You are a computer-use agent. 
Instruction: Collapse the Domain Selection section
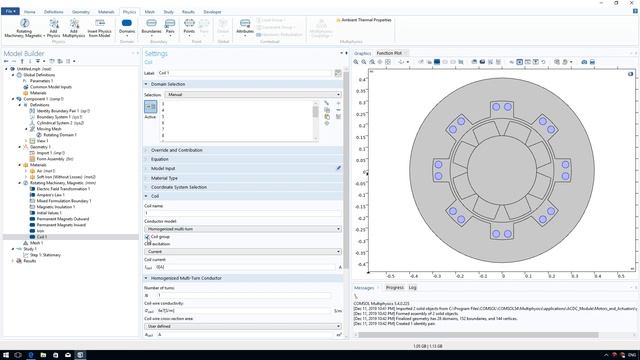(x=244, y=84)
